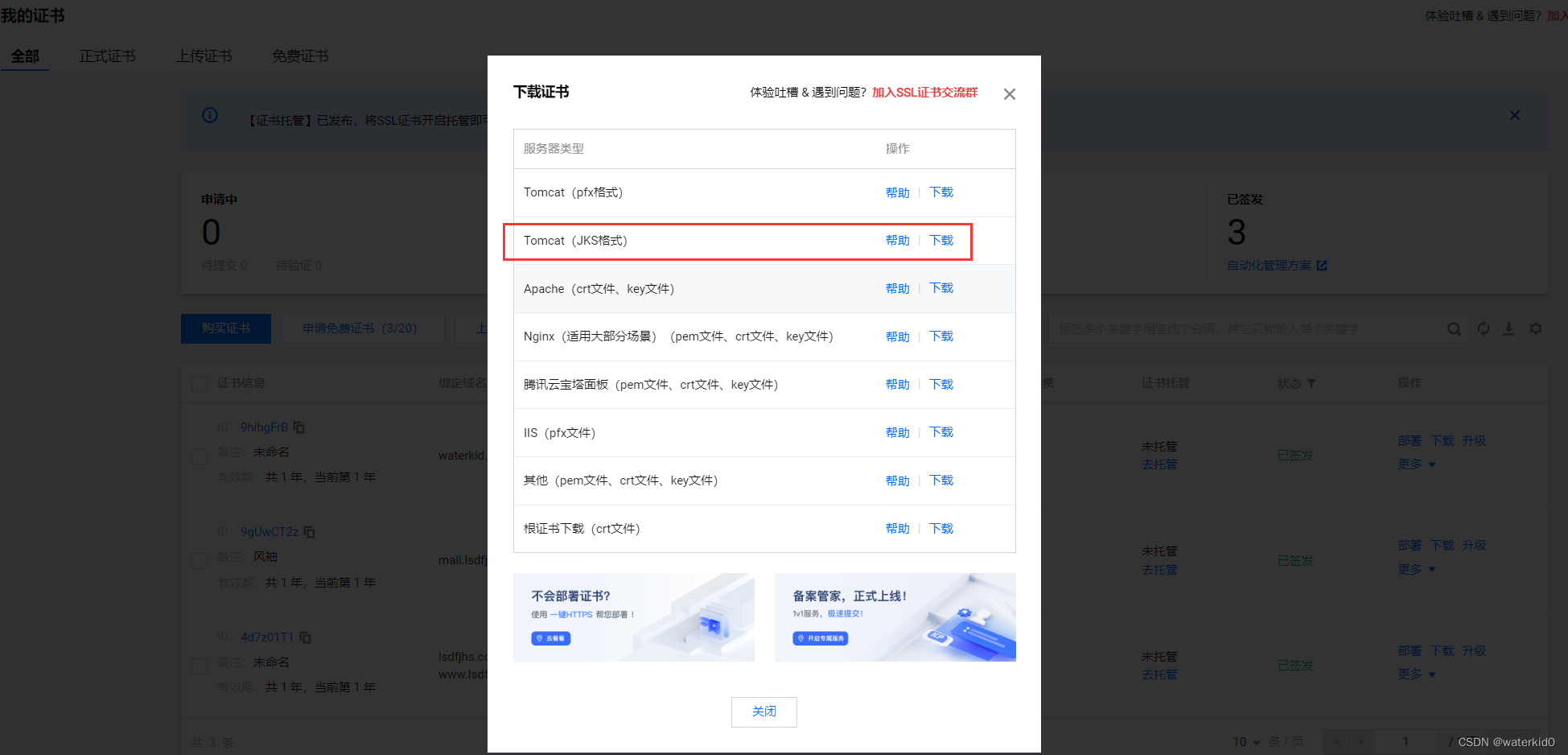Click the page number 1 input
The height and width of the screenshot is (755, 1568).
(1406, 741)
